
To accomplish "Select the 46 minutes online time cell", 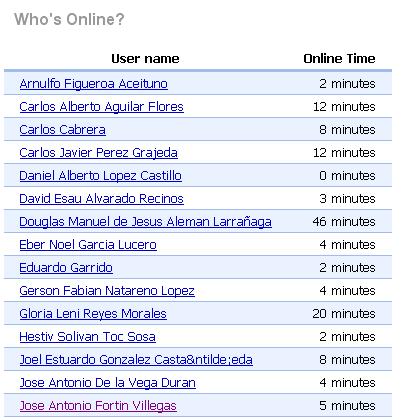I will point(344,222).
